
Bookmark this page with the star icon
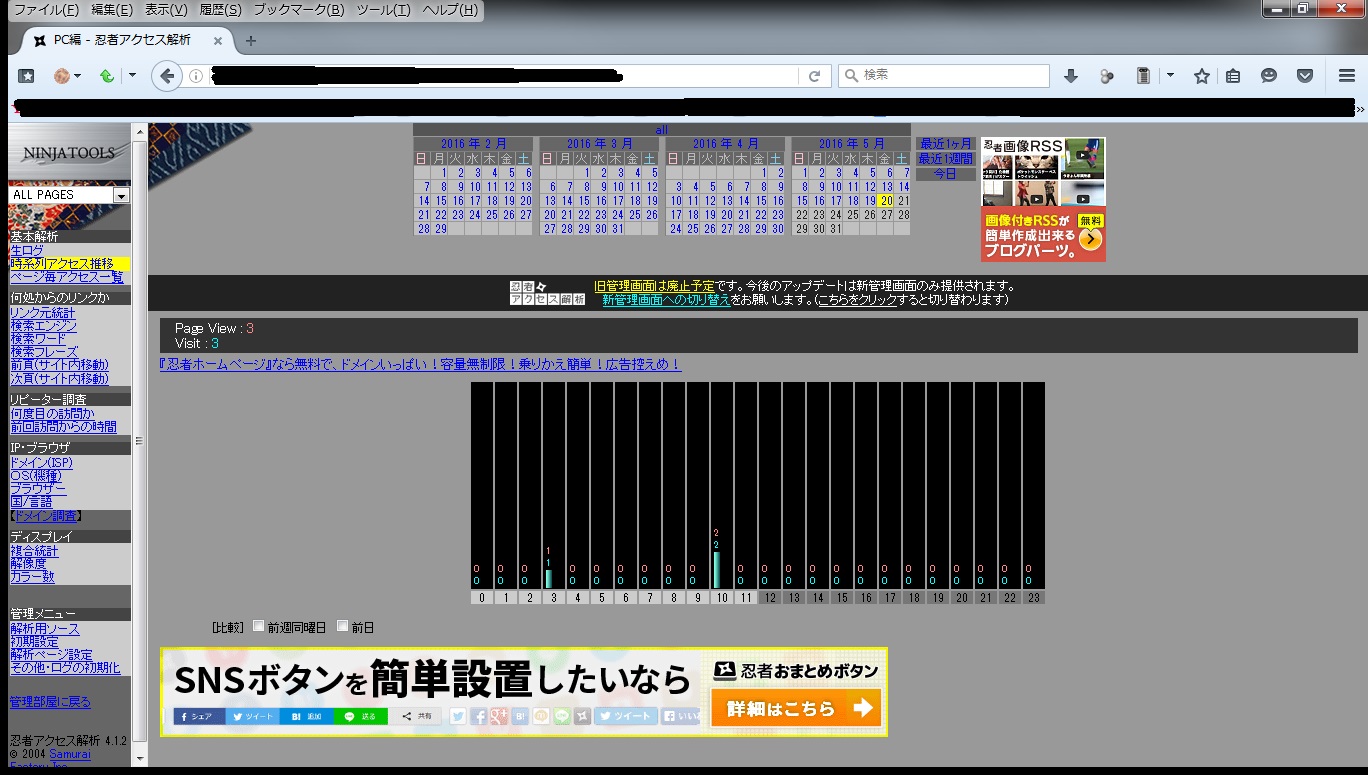[x=1202, y=76]
